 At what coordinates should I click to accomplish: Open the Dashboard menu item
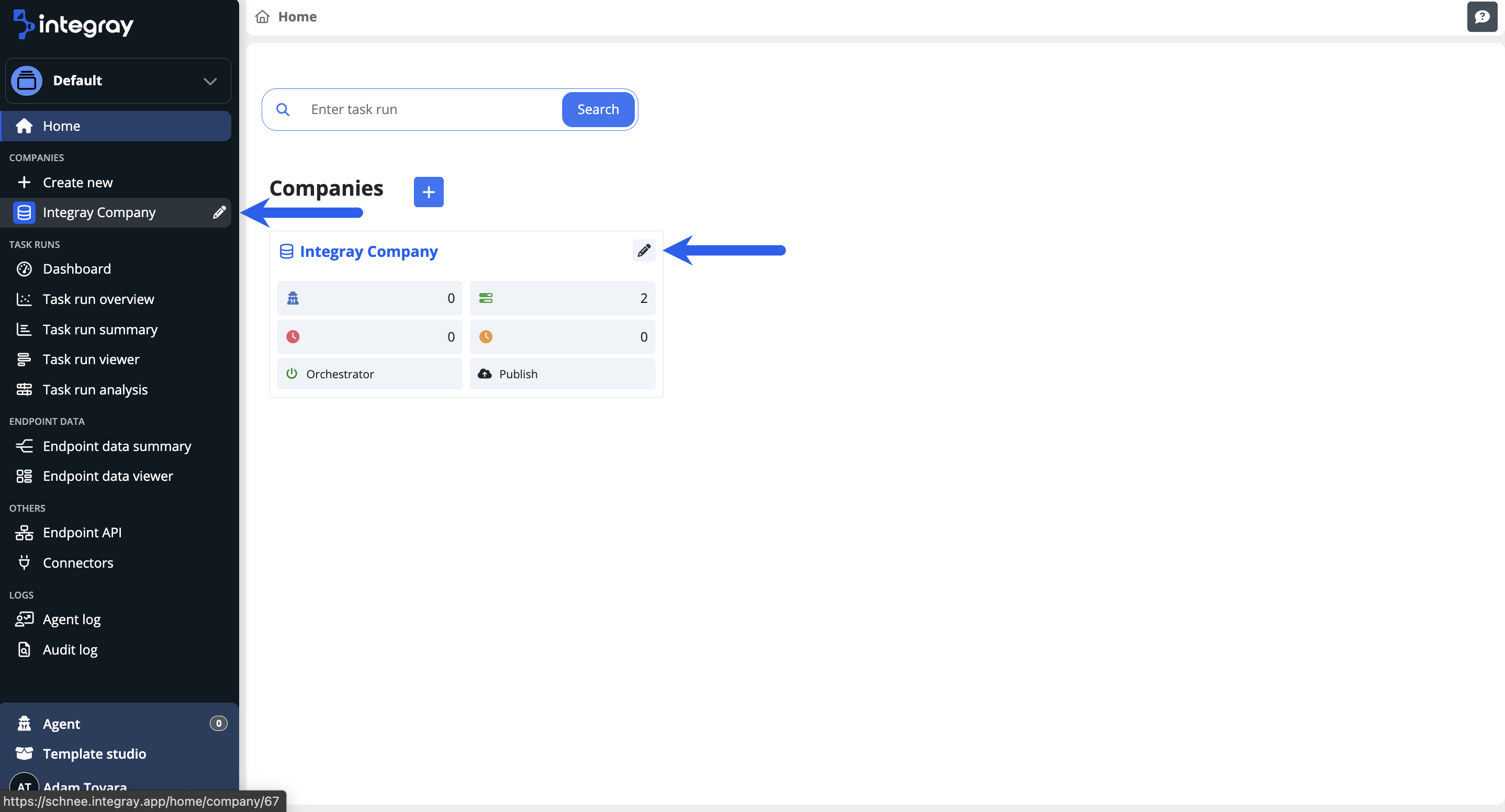click(x=76, y=269)
